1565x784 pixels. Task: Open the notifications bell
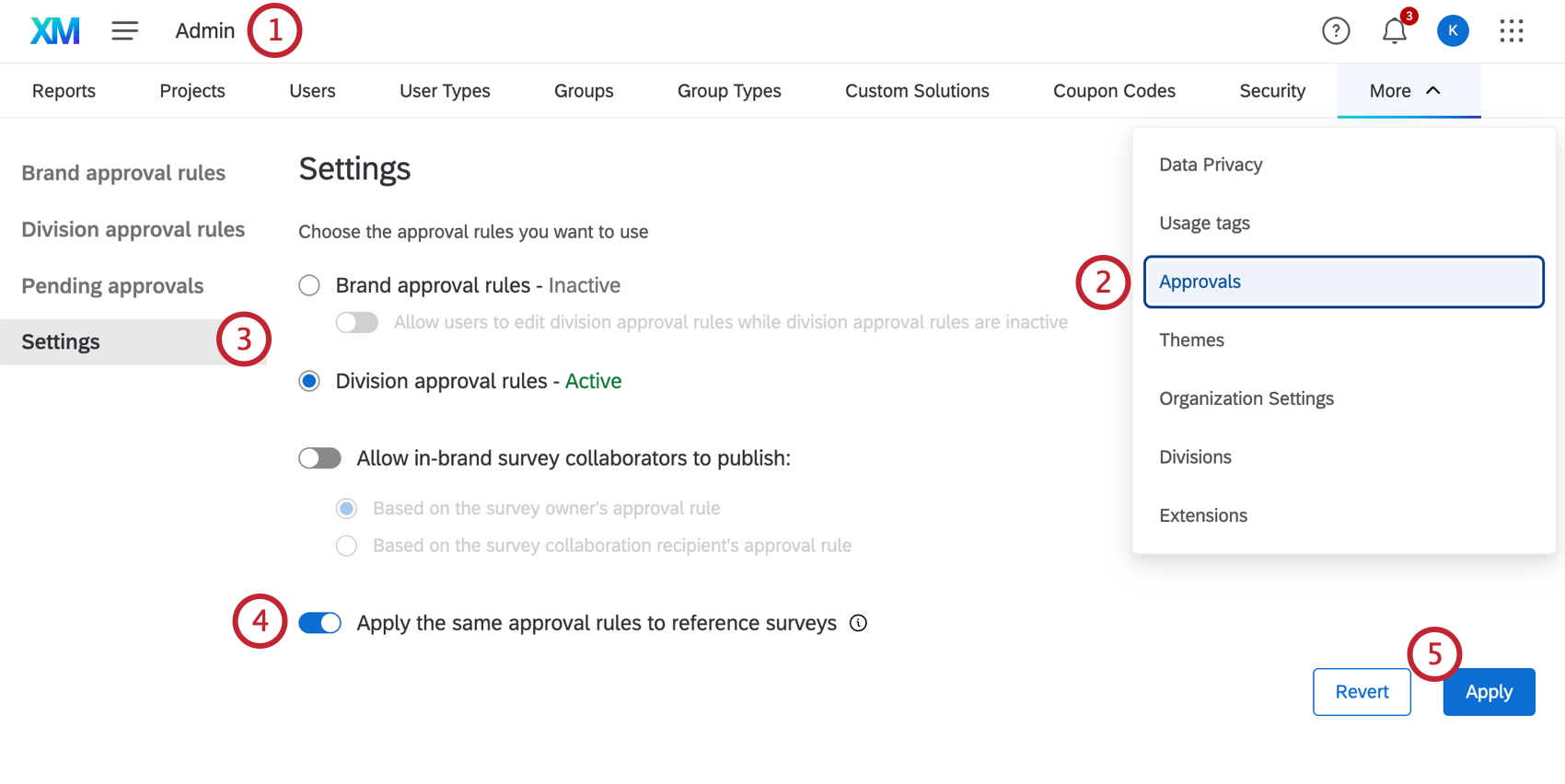1394,31
